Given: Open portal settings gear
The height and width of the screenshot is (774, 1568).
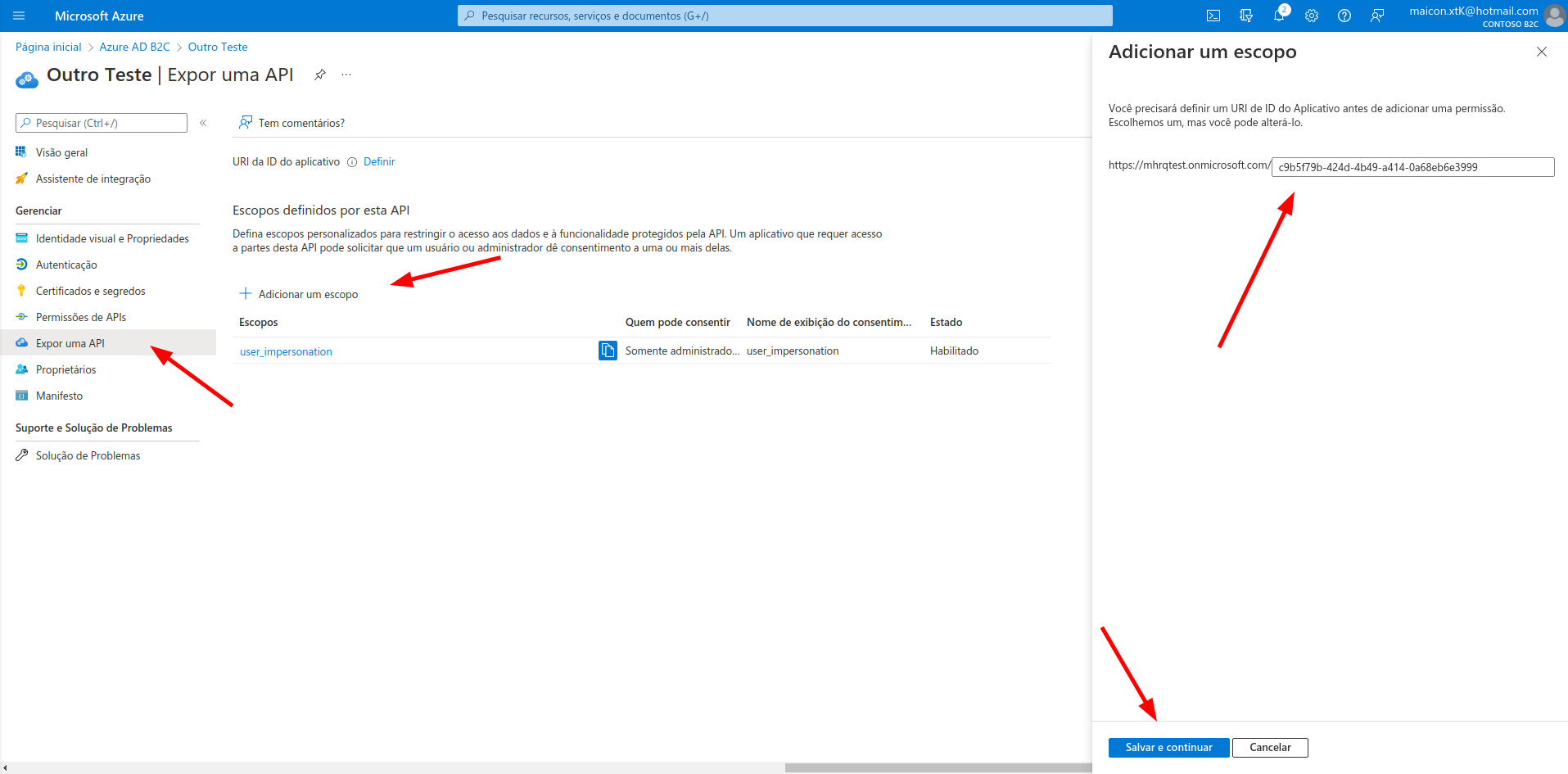Looking at the screenshot, I should (1312, 16).
